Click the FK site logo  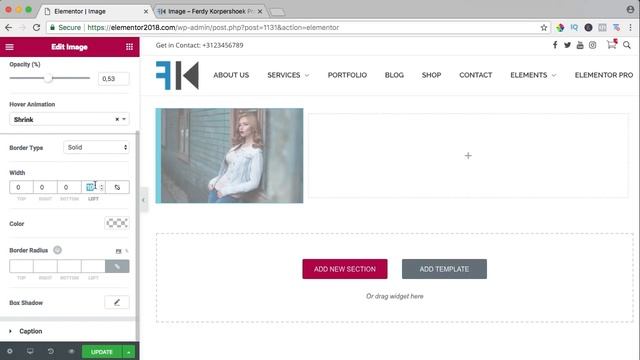pos(177,75)
